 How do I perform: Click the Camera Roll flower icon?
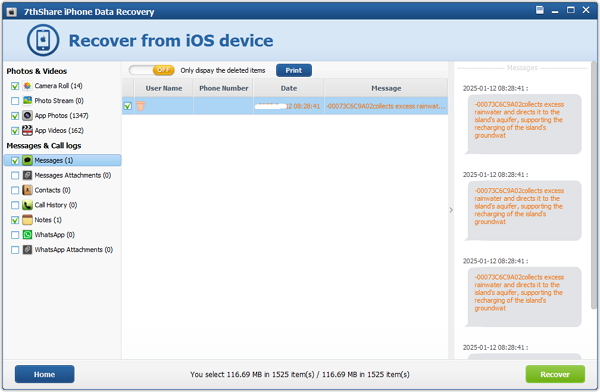point(27,86)
